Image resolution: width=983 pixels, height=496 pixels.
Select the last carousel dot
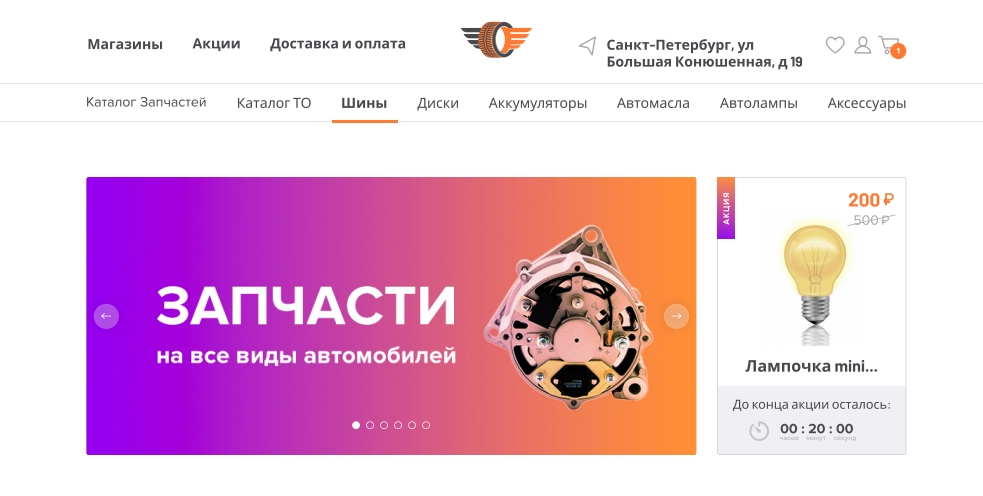(x=426, y=425)
